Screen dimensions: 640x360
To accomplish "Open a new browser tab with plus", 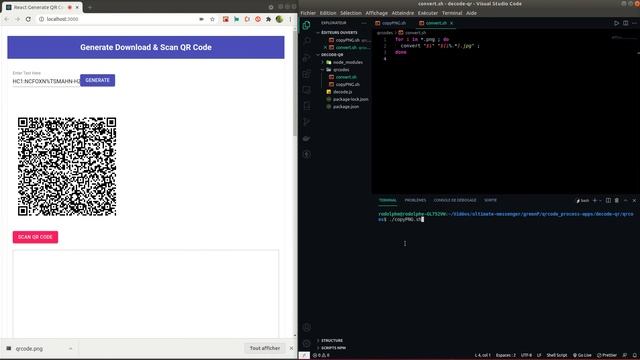I will coord(90,7).
